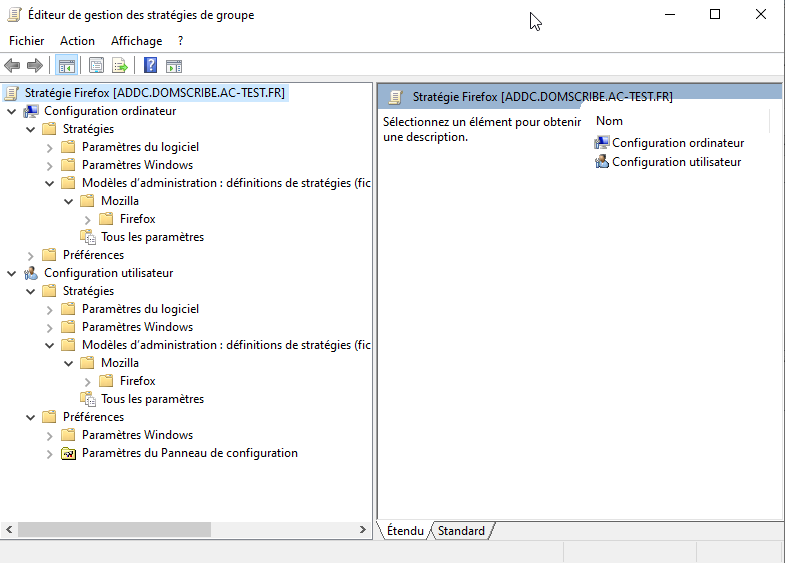Image resolution: width=785 pixels, height=563 pixels.
Task: Click the Configuration utilisateur user icon in the tree
Action: coord(31,273)
